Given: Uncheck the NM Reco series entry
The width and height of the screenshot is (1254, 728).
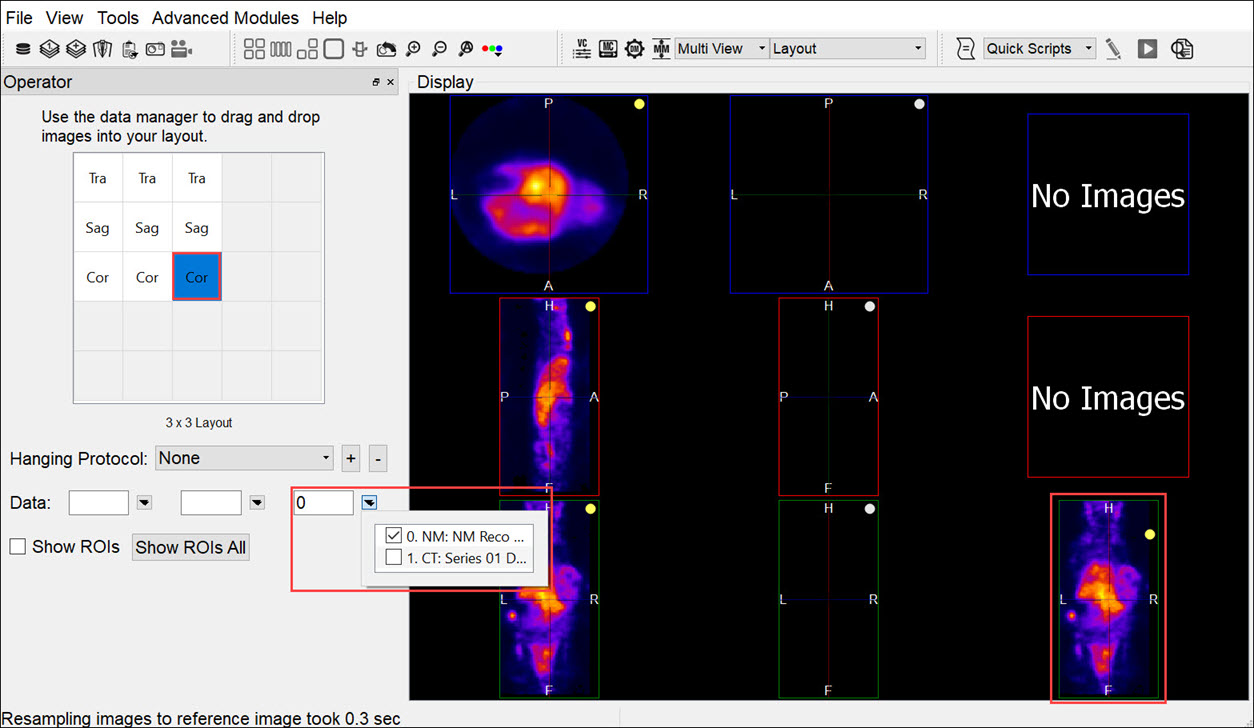Looking at the screenshot, I should (394, 535).
